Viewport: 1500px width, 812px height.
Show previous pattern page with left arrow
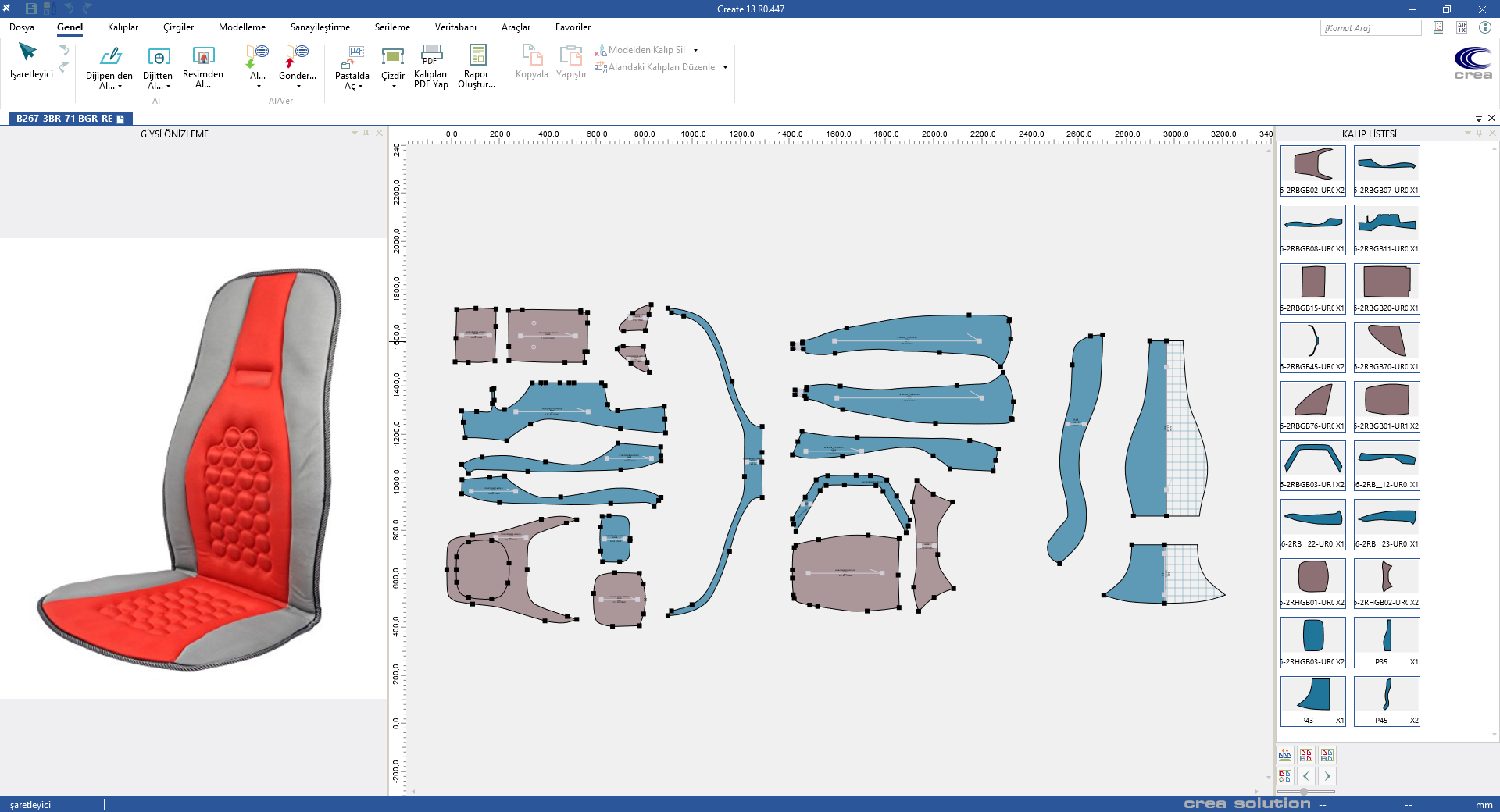pyautogui.click(x=1306, y=776)
